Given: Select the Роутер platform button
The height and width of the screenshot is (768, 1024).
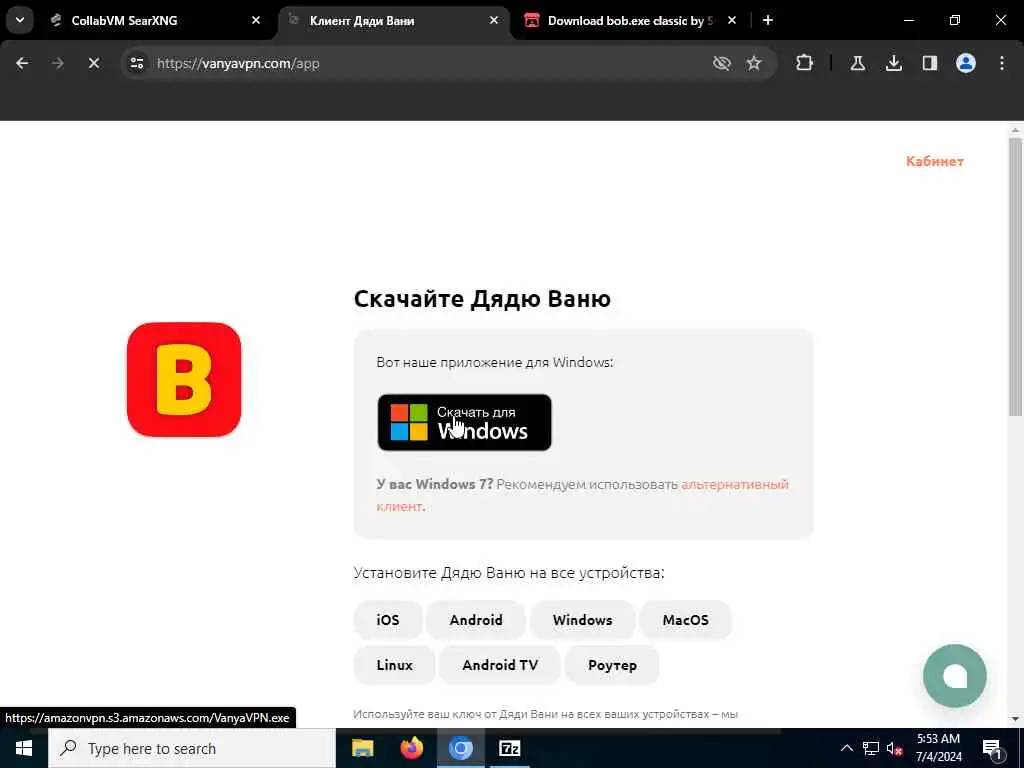Looking at the screenshot, I should [612, 665].
